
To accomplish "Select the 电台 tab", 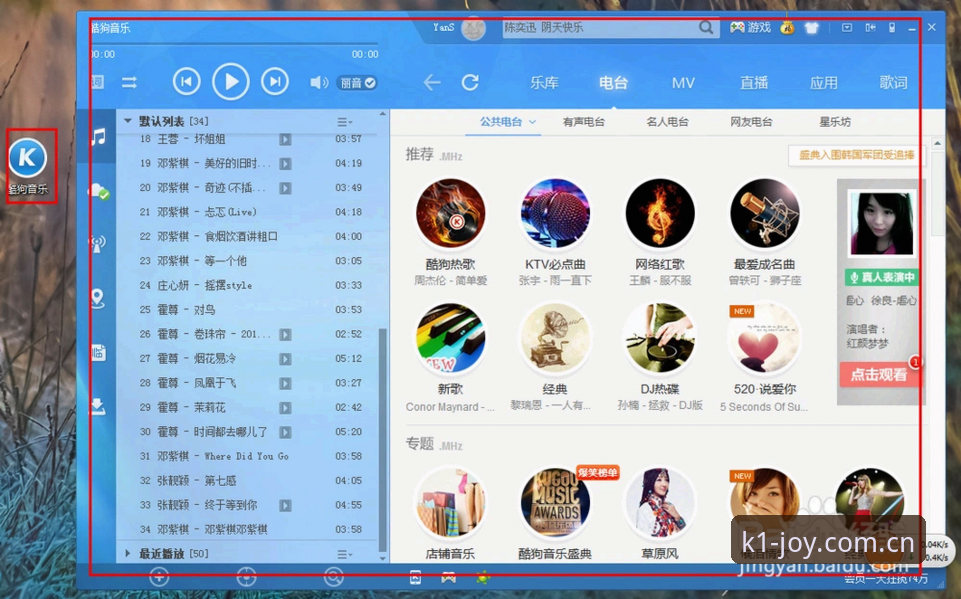I will (x=613, y=82).
